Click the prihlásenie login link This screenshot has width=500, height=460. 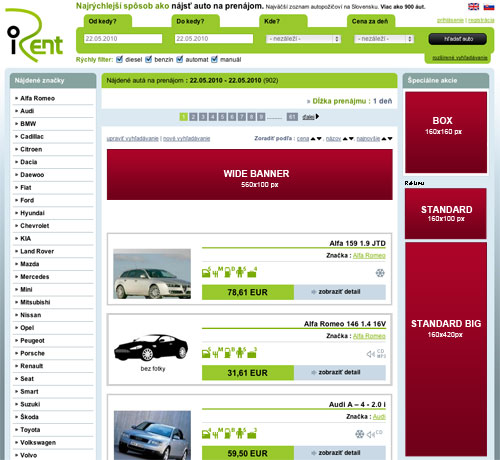[450, 20]
